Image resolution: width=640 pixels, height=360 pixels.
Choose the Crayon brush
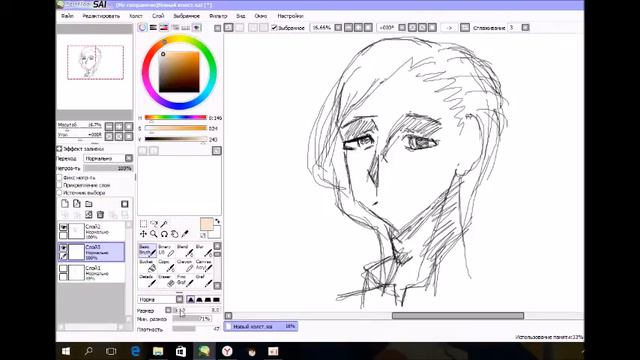[x=185, y=265]
